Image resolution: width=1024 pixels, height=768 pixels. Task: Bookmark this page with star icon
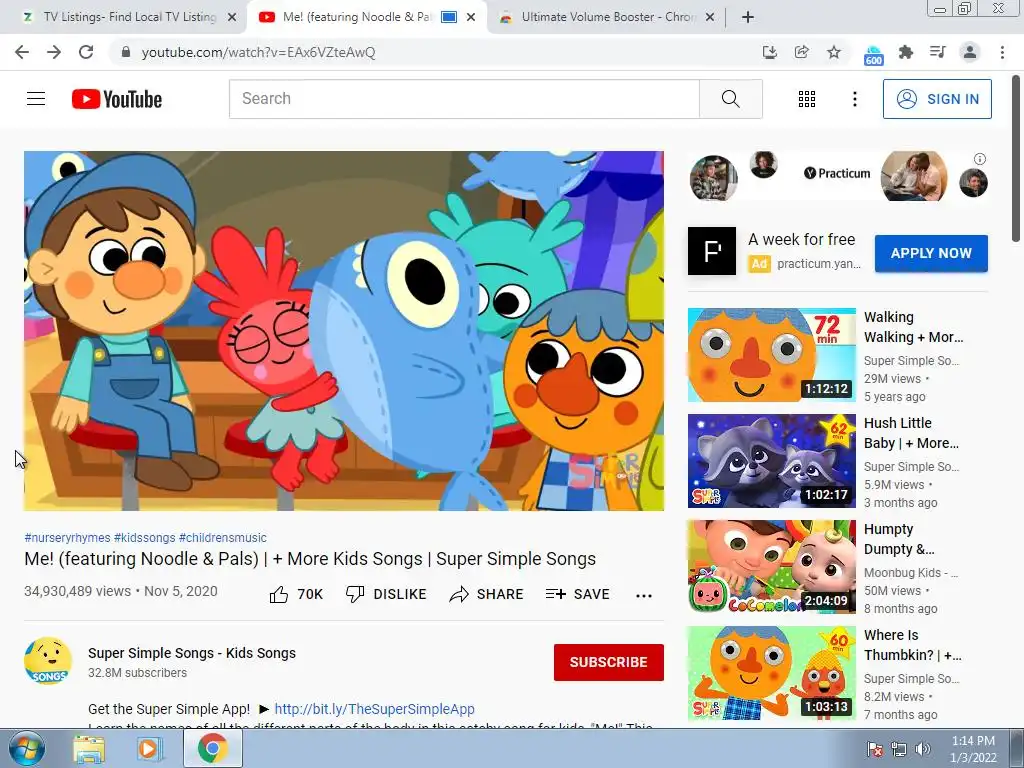[x=834, y=52]
